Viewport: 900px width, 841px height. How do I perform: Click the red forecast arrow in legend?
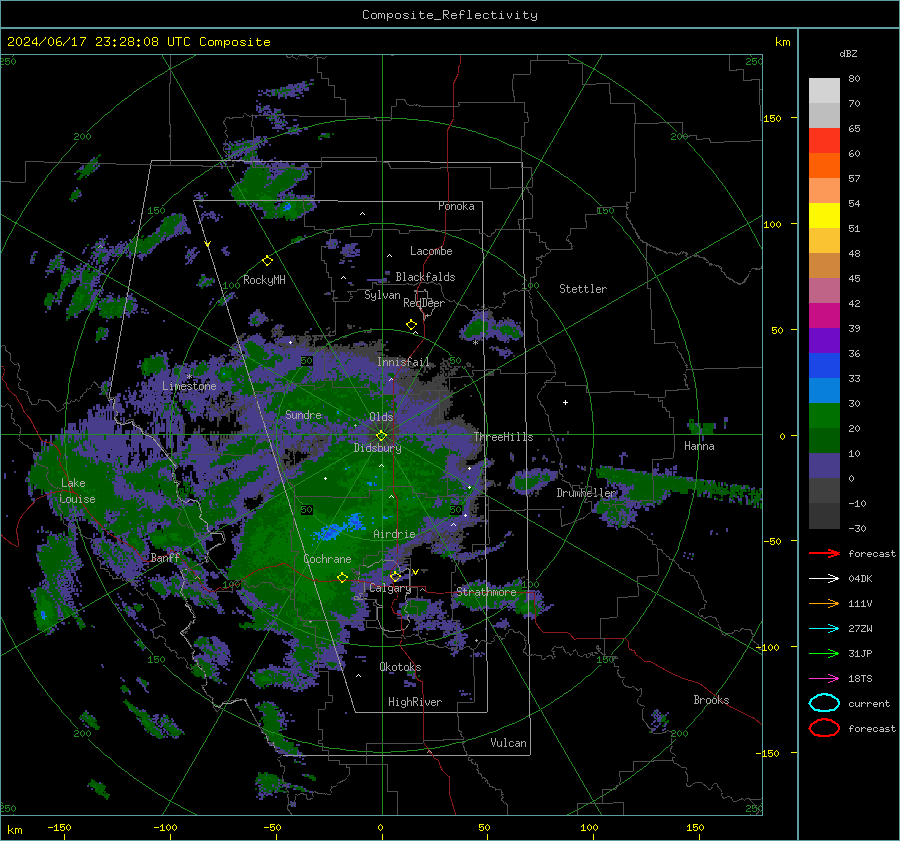pyautogui.click(x=824, y=553)
